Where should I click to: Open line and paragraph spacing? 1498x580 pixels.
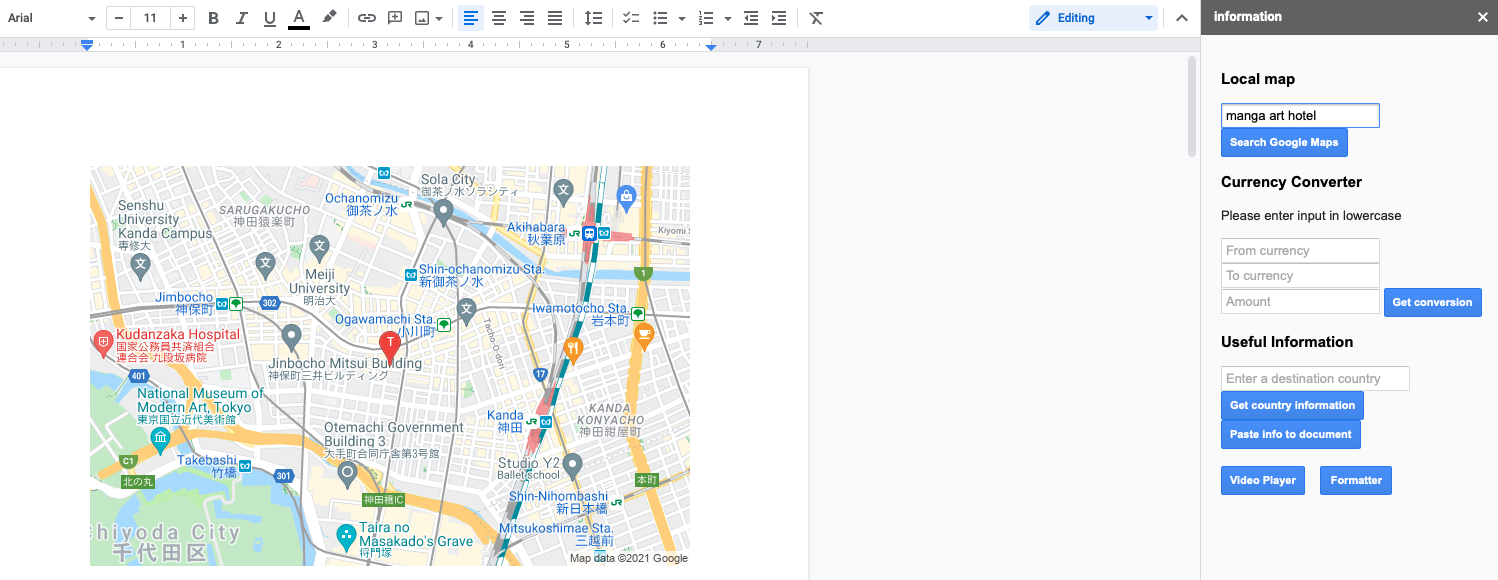593,18
